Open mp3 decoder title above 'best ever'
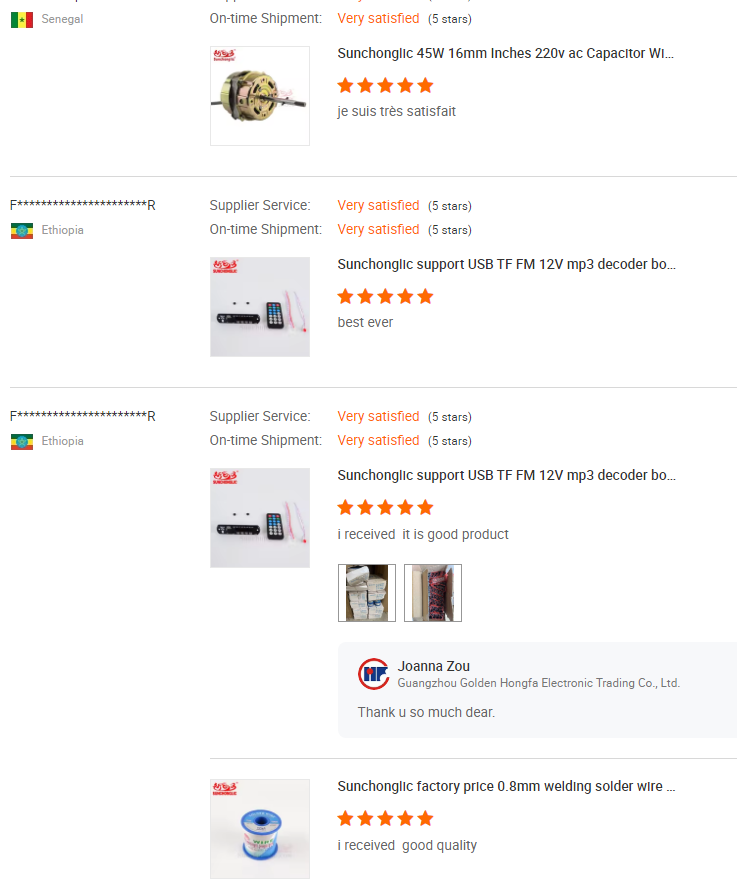 [x=505, y=265]
